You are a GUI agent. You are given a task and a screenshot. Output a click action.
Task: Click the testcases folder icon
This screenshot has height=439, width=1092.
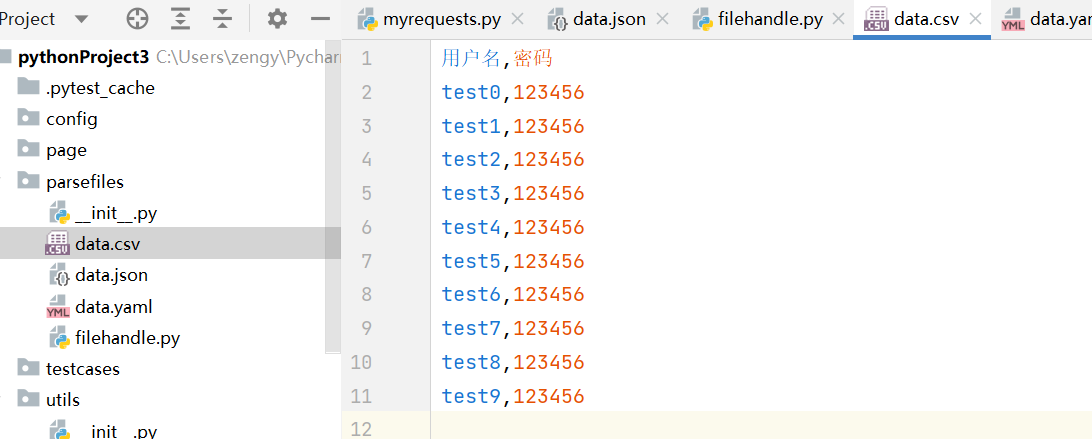point(28,368)
